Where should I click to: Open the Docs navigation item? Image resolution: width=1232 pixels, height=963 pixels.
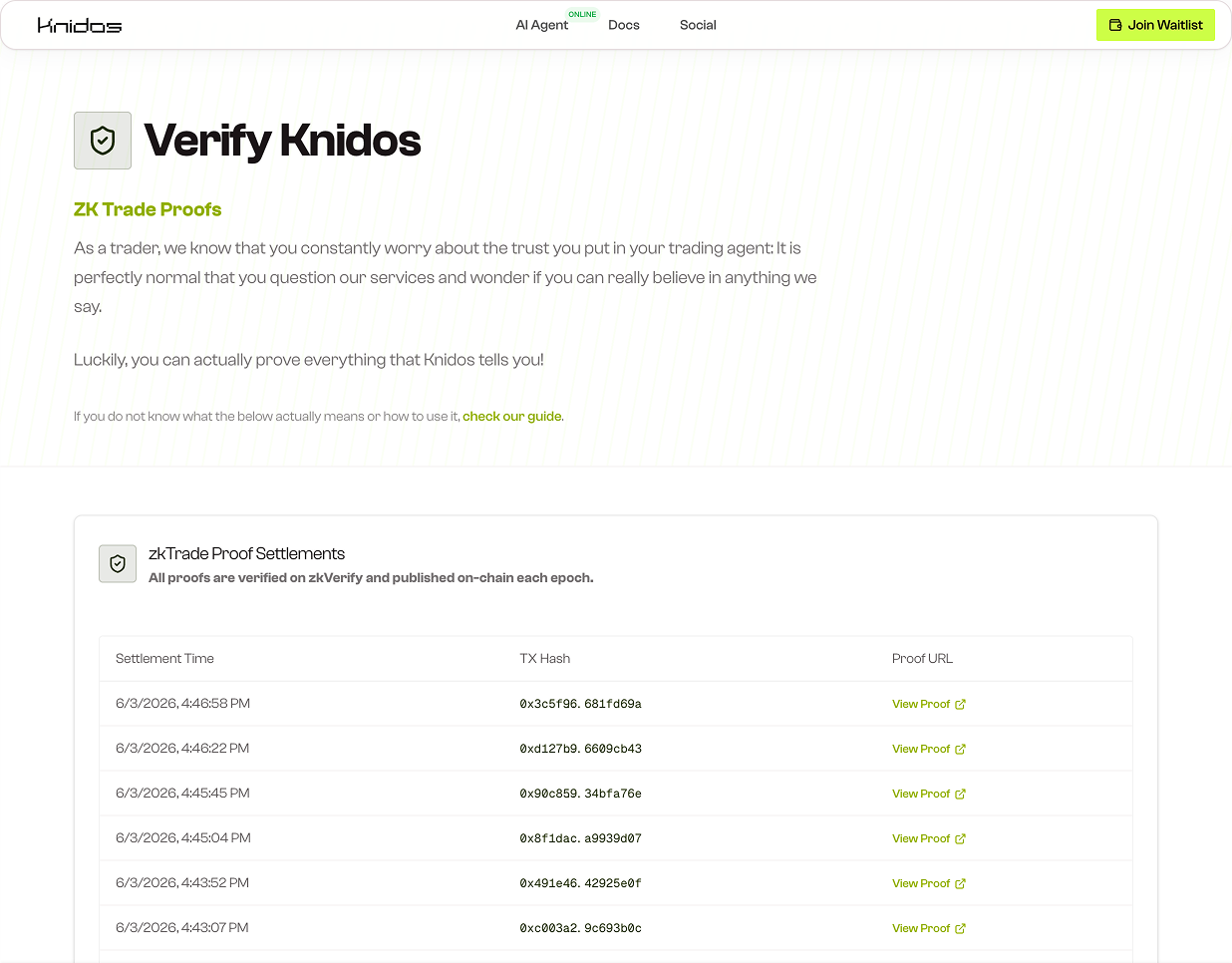(624, 25)
